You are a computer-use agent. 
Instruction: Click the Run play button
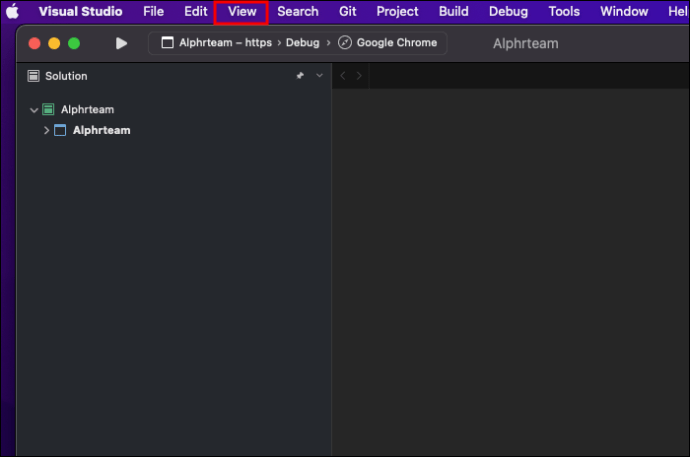[x=121, y=43]
